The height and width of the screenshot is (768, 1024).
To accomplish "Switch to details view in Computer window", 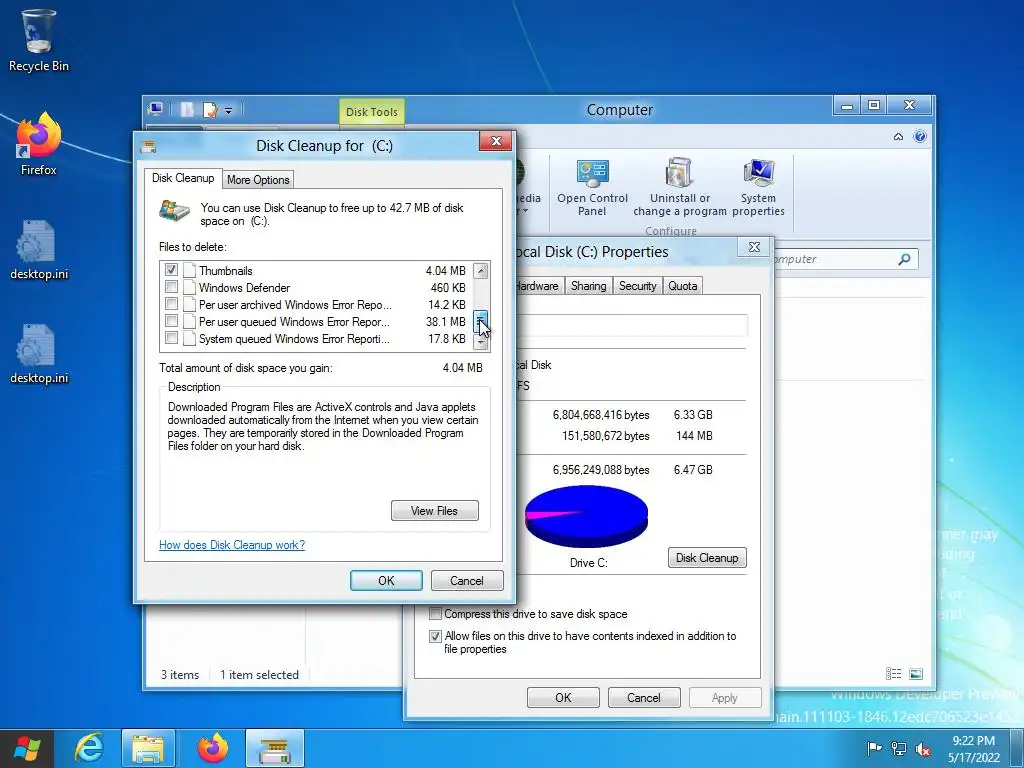I will [x=893, y=674].
